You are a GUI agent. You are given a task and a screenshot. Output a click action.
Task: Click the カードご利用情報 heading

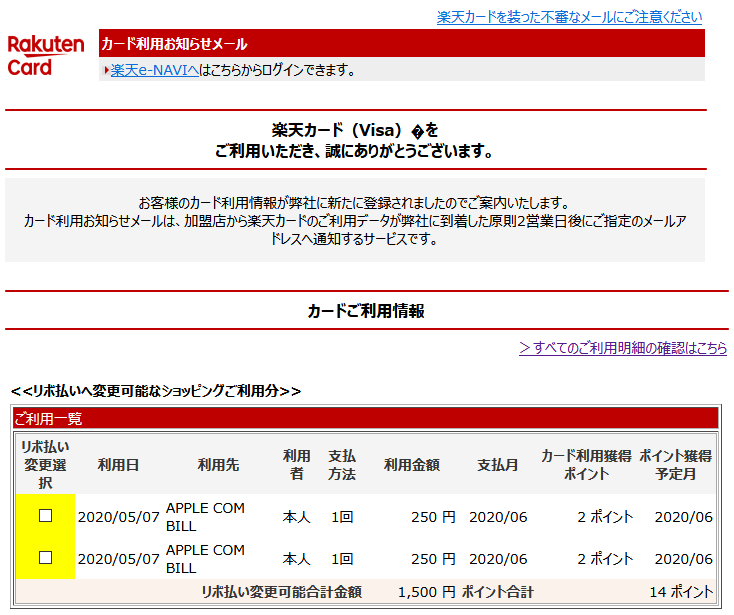366,311
